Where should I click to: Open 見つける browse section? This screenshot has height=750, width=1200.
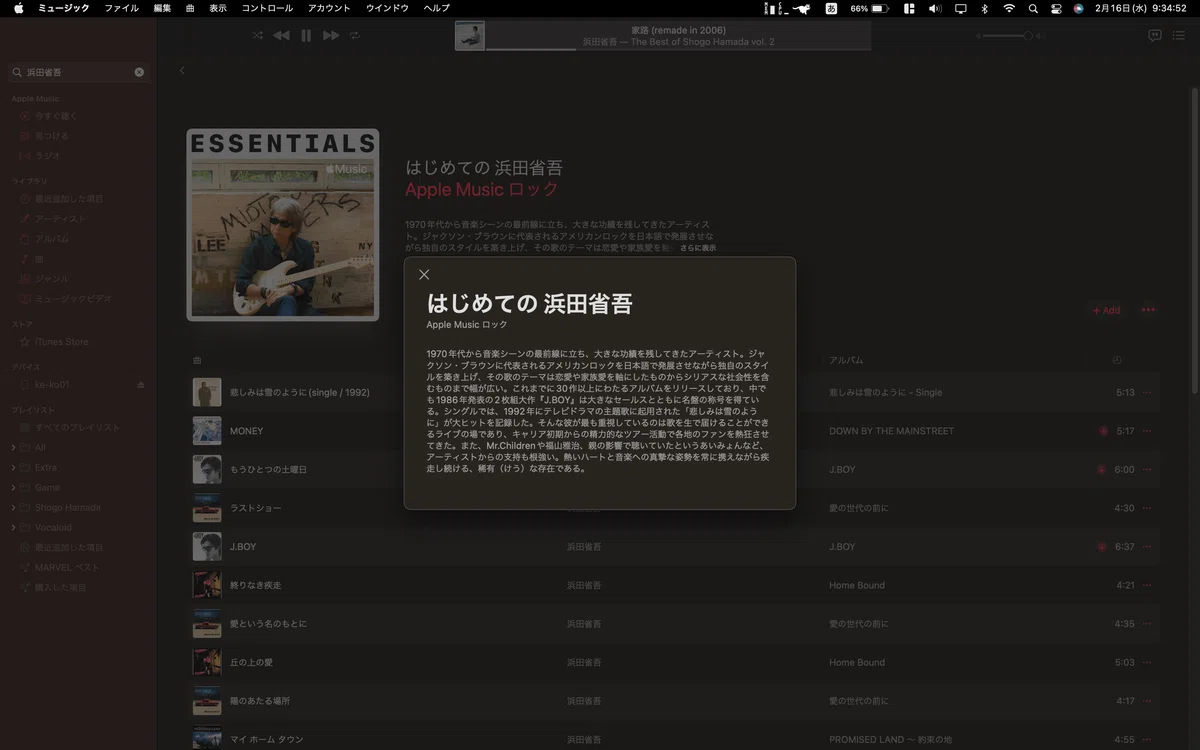pos(52,136)
